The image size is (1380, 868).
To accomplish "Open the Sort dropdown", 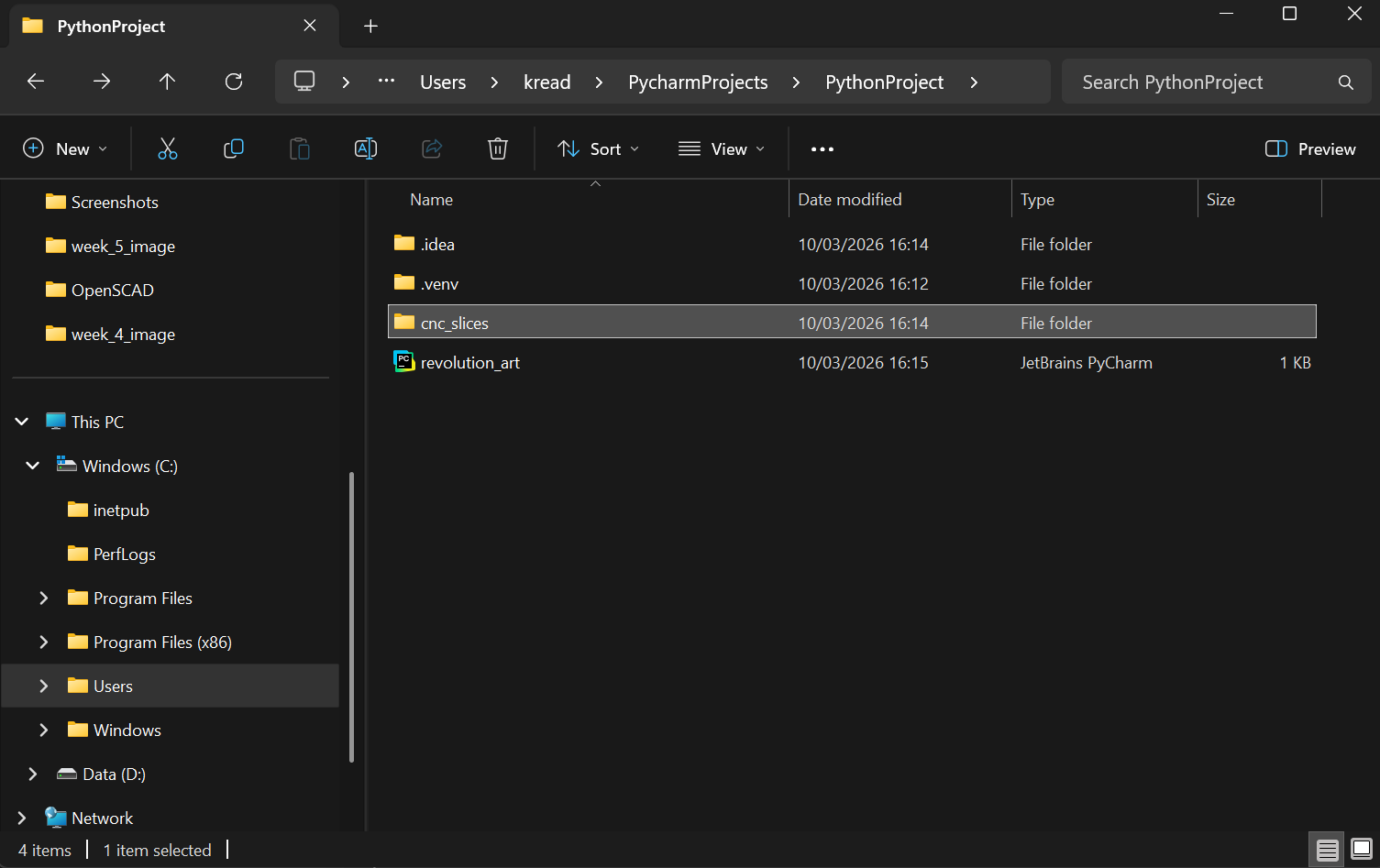I will point(597,148).
